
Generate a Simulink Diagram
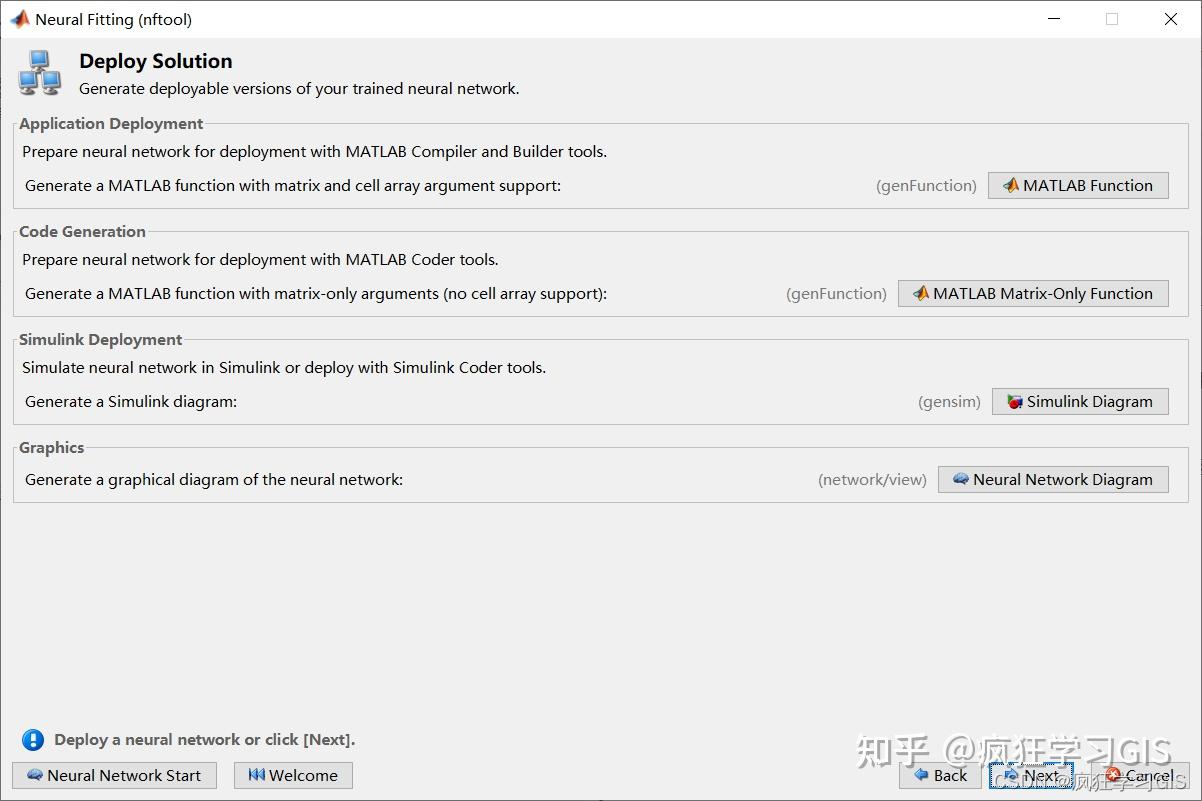tap(1080, 401)
